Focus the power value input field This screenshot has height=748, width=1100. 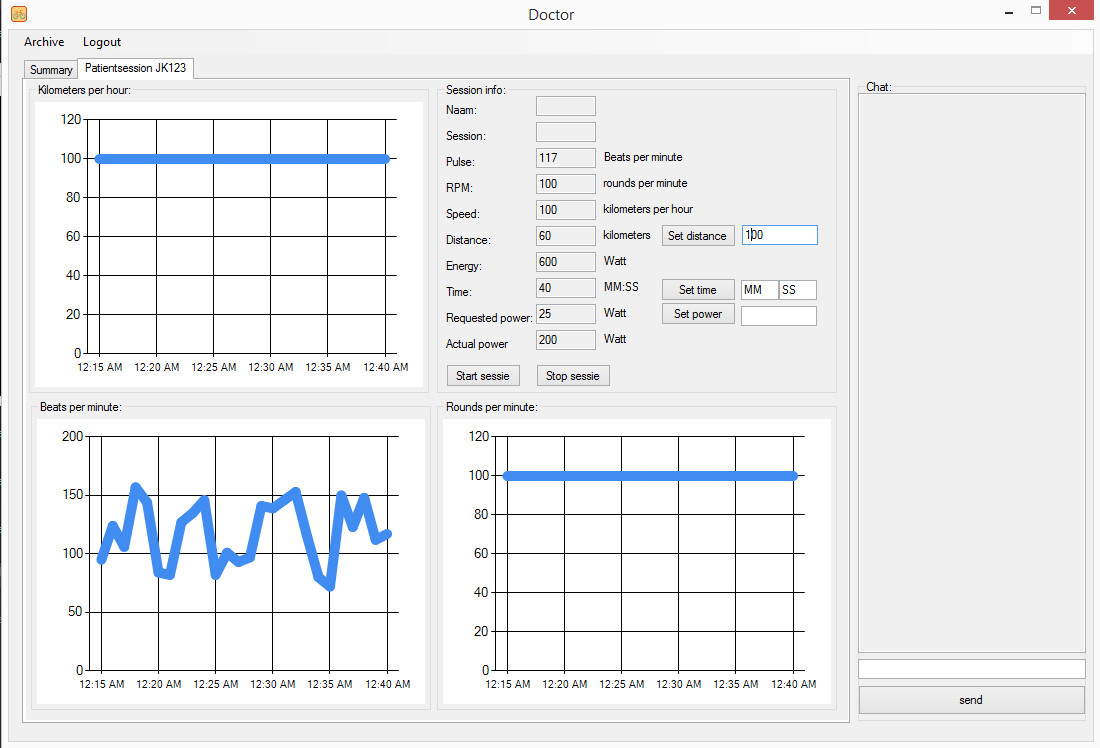point(778,316)
